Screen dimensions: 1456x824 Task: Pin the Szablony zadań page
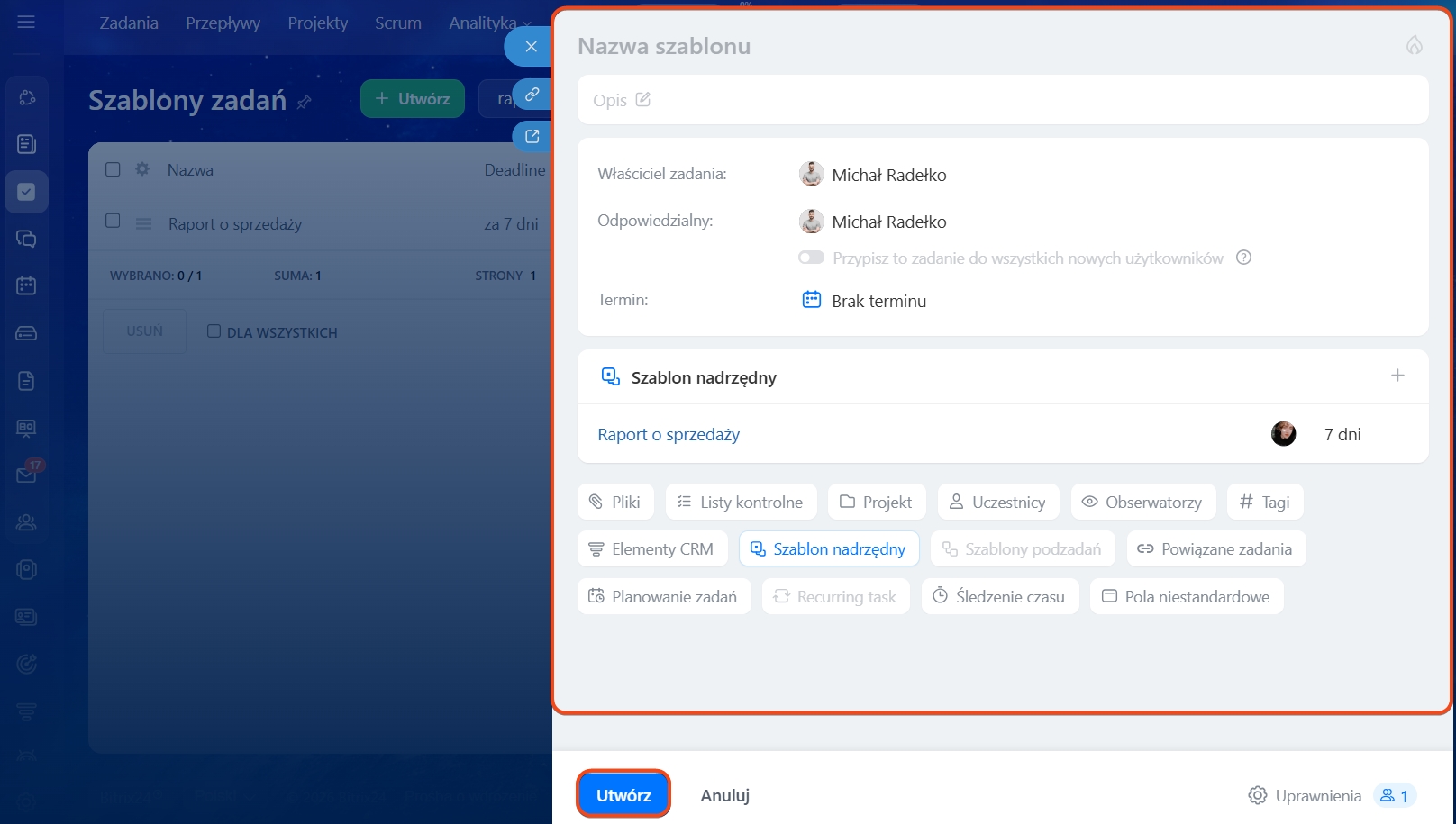click(x=305, y=102)
